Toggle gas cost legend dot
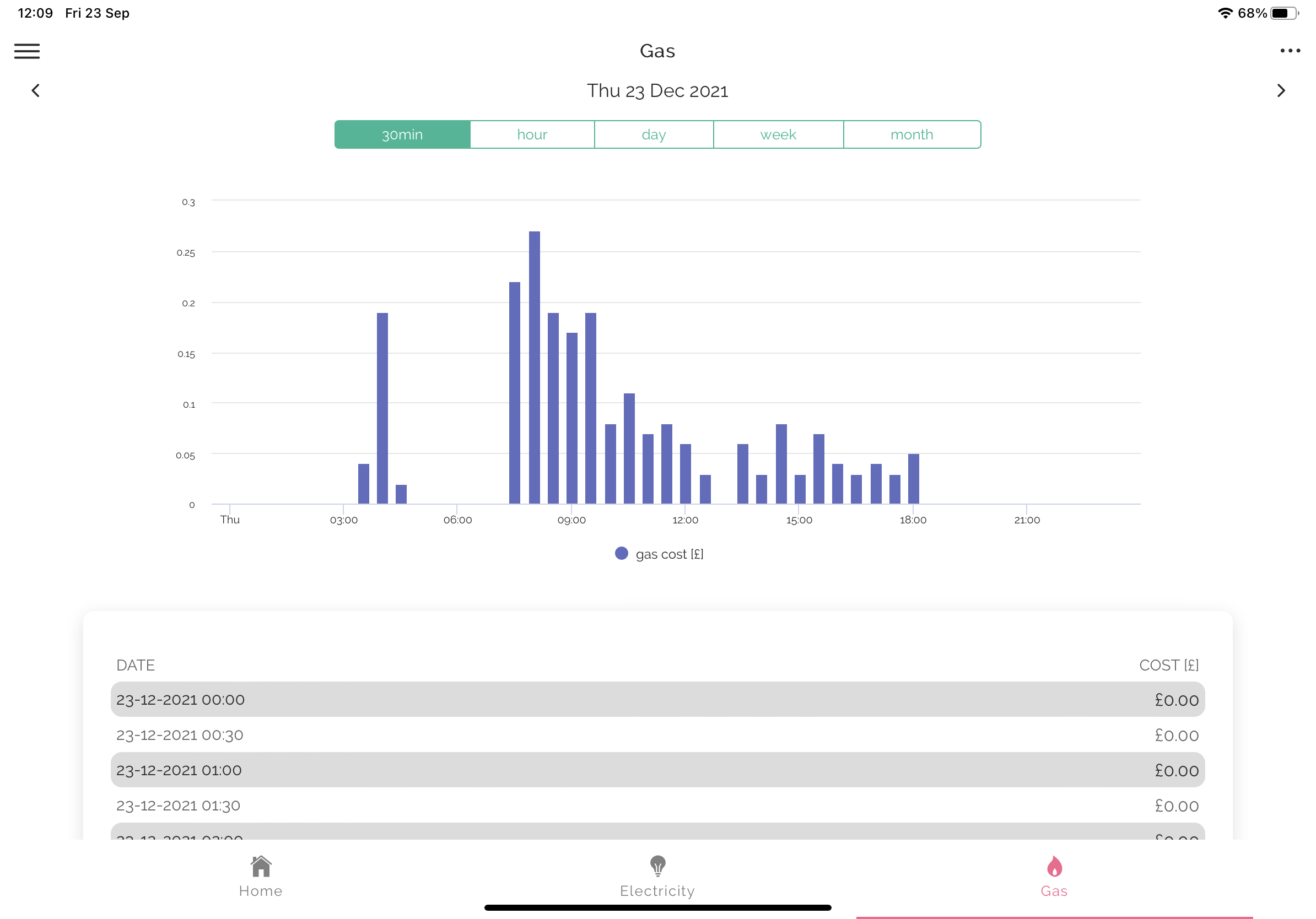Screen dimensions: 1316x919 pyautogui.click(x=621, y=554)
